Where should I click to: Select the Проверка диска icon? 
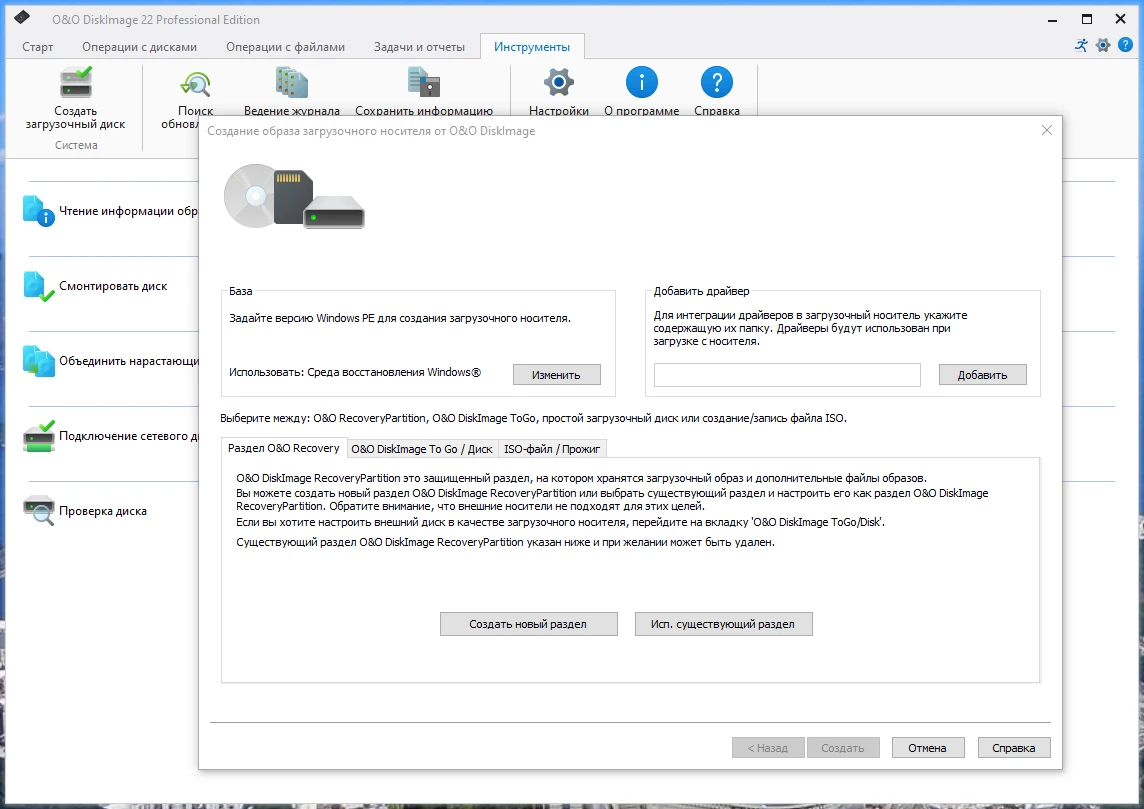coord(38,511)
